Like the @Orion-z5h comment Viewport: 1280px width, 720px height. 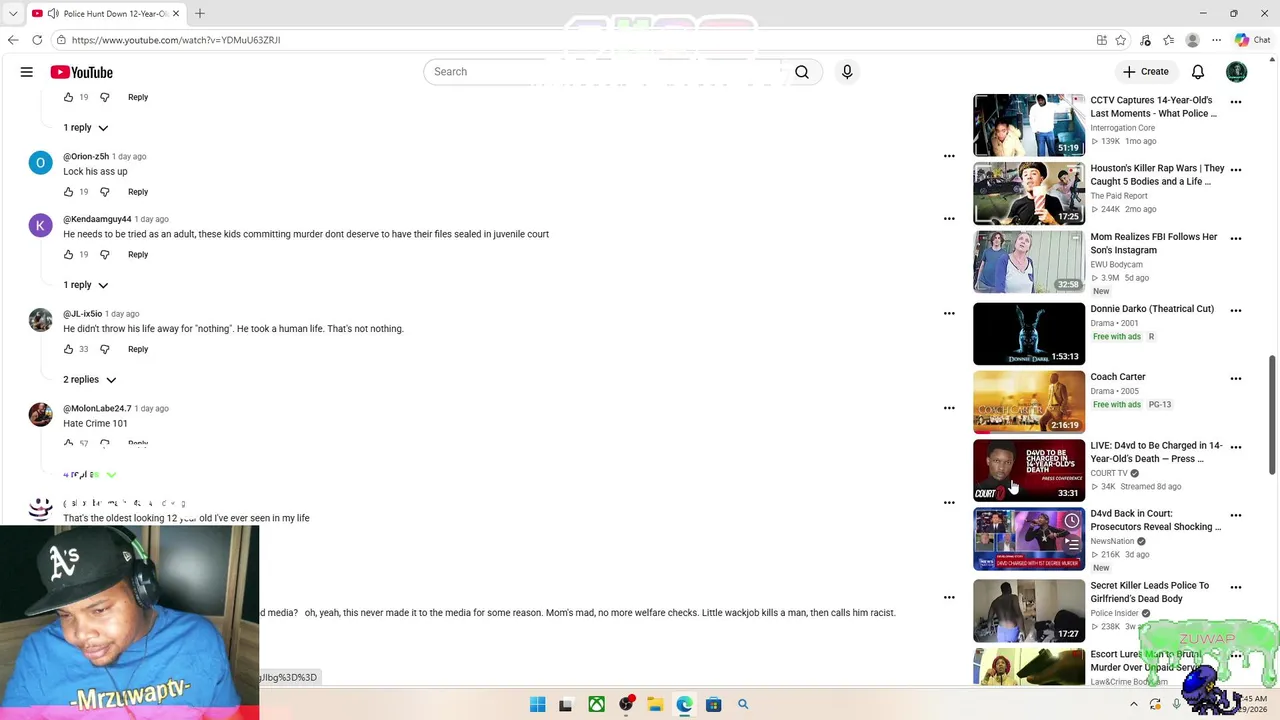point(68,192)
